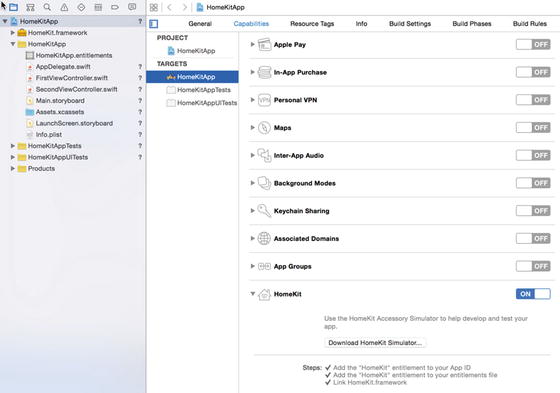This screenshot has height=393, width=560.
Task: Click the In-App Purchase coin stack icon
Action: pos(264,73)
